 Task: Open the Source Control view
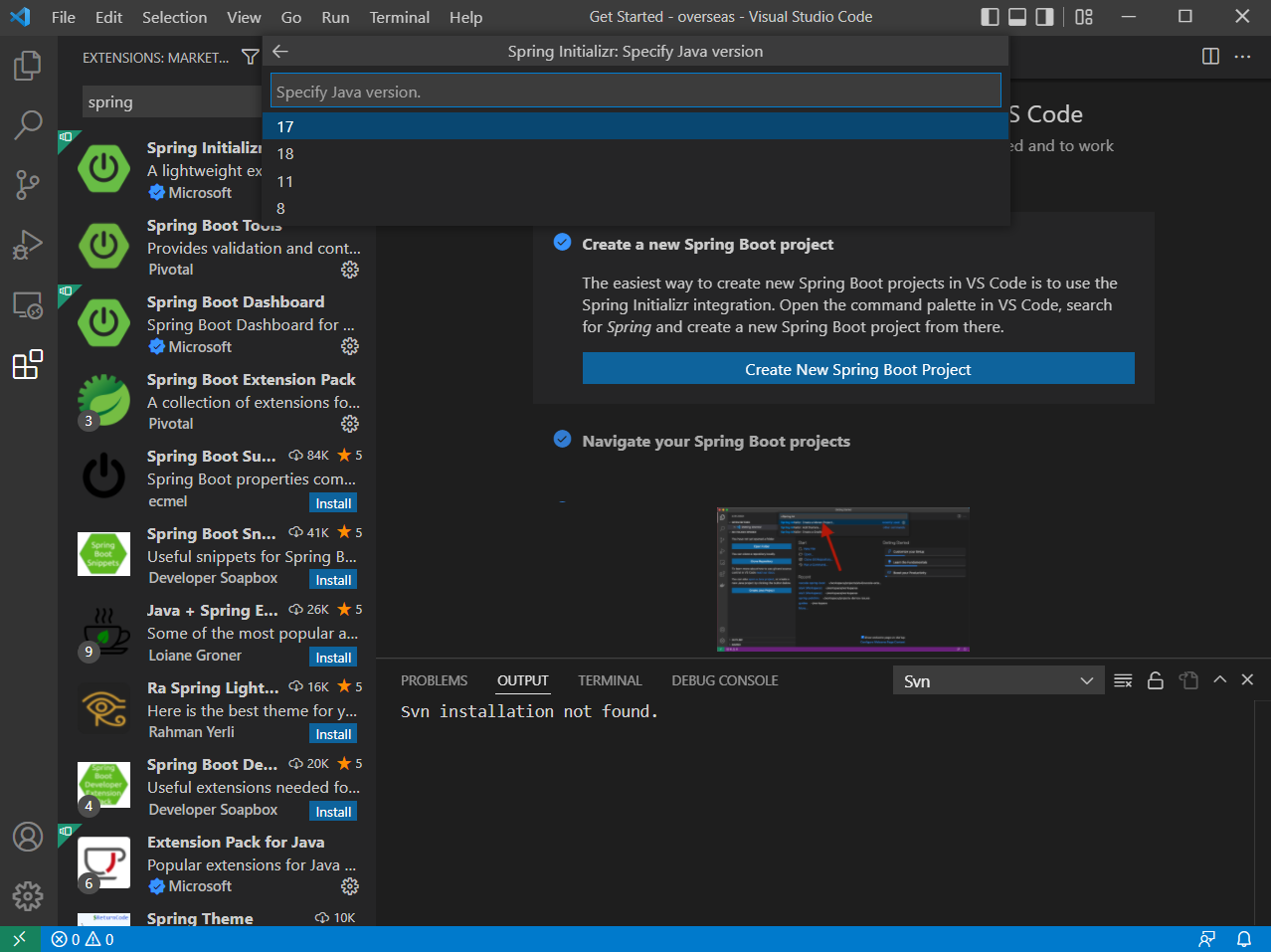pos(28,185)
